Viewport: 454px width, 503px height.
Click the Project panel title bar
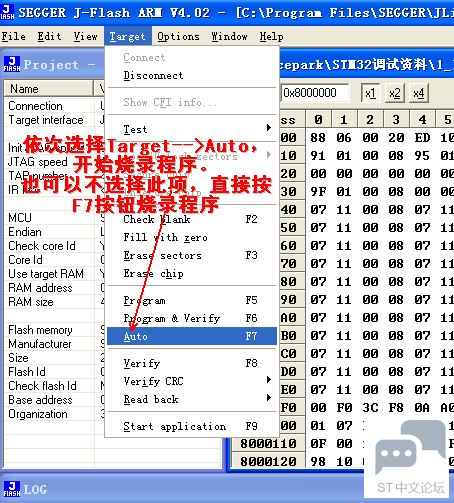pos(53,64)
